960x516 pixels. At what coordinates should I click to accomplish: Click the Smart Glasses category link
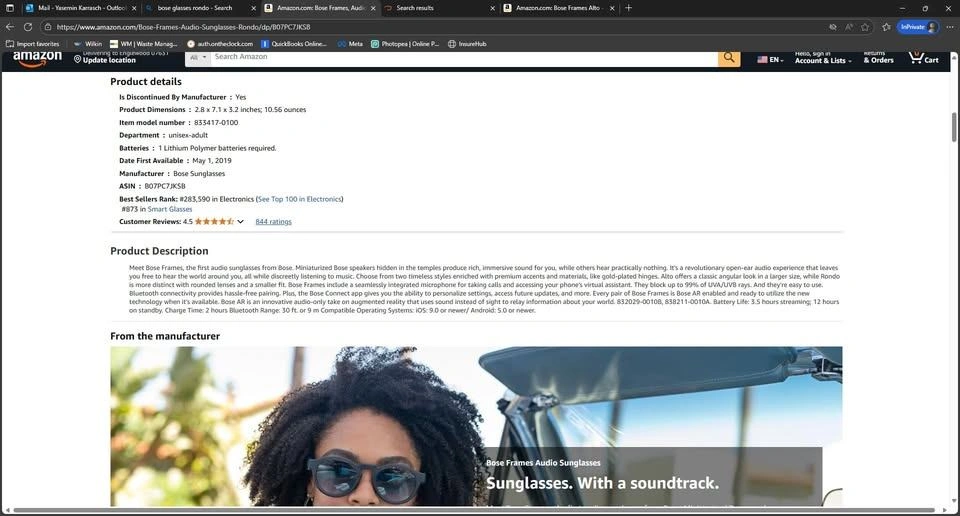[170, 209]
